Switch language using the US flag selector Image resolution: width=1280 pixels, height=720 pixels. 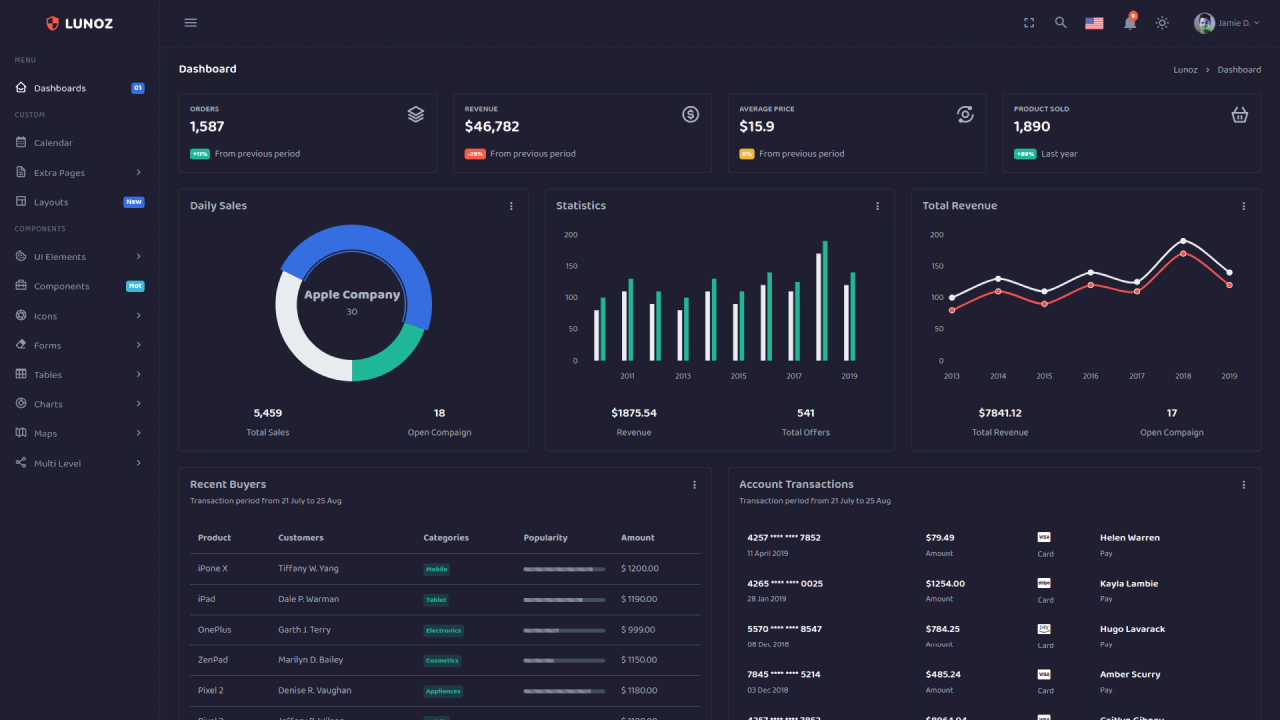[x=1094, y=22]
